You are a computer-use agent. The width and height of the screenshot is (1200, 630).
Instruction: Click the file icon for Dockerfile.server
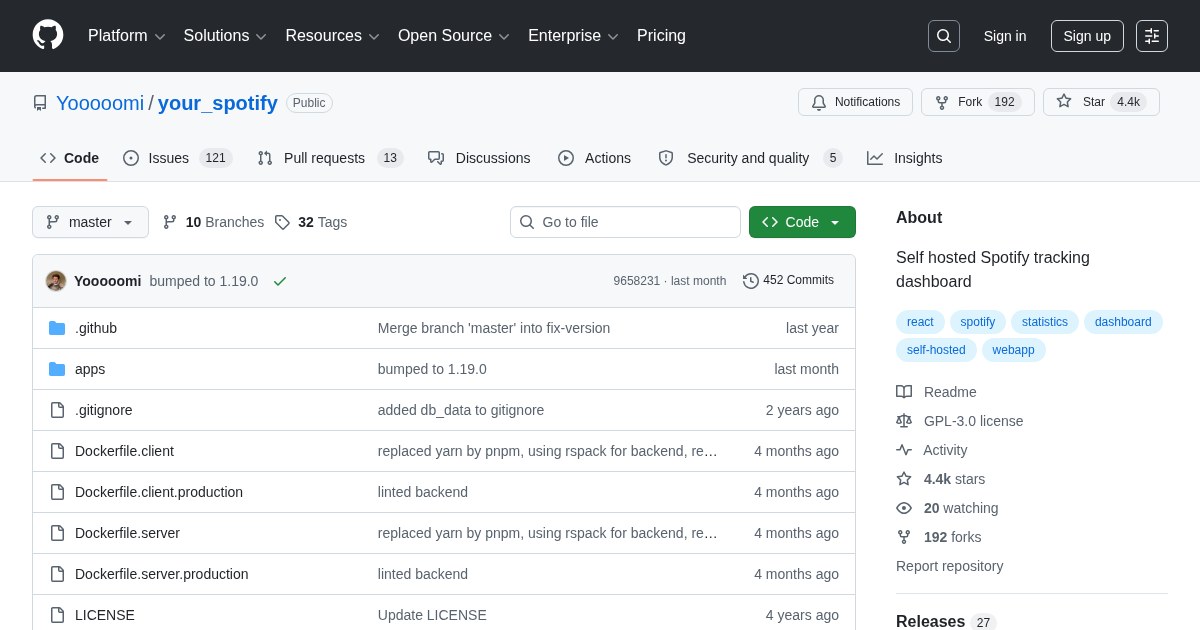pyautogui.click(x=57, y=533)
